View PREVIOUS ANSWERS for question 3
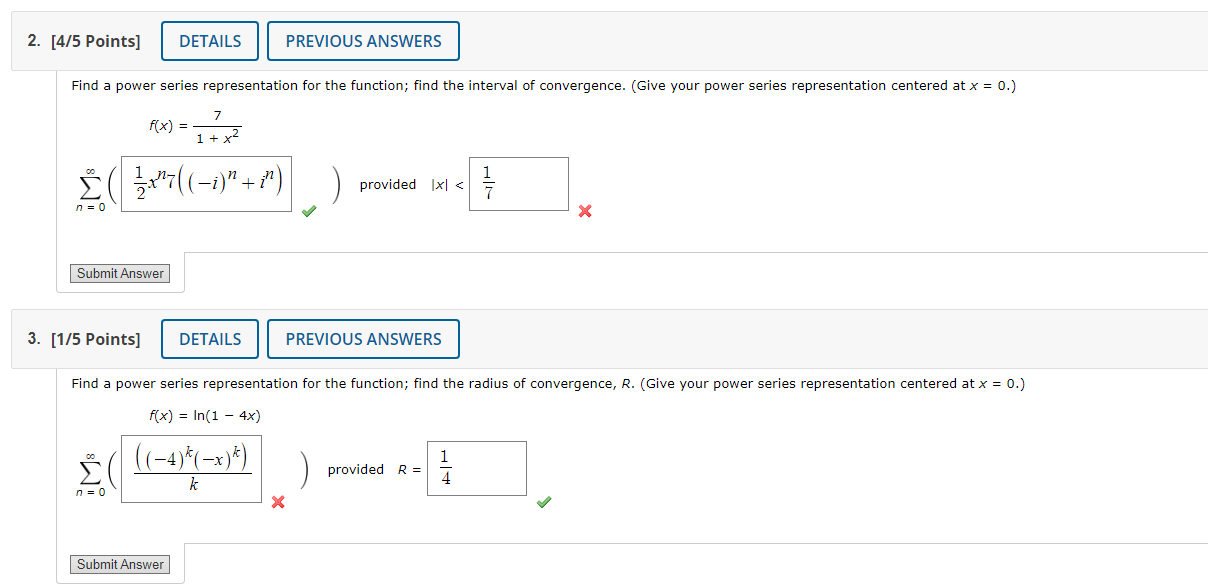This screenshot has width=1208, height=585. pyautogui.click(x=363, y=339)
